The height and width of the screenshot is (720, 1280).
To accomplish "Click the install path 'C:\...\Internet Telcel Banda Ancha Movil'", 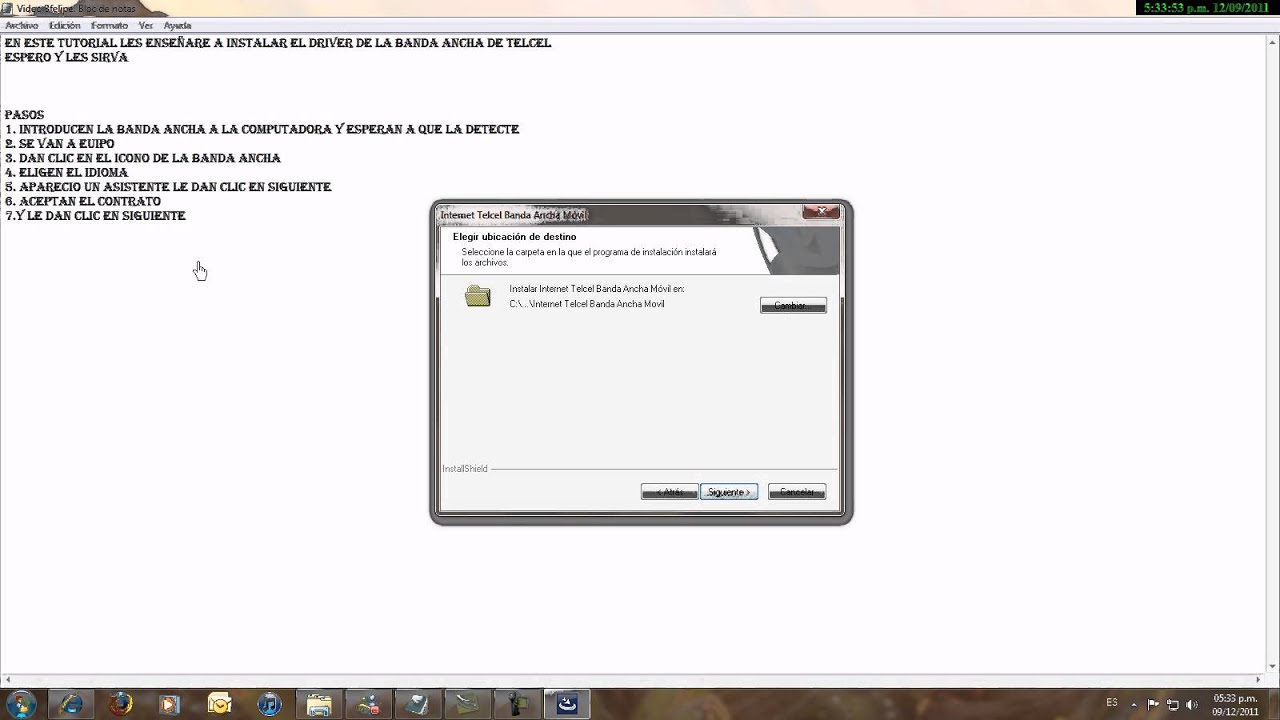I will pos(587,304).
